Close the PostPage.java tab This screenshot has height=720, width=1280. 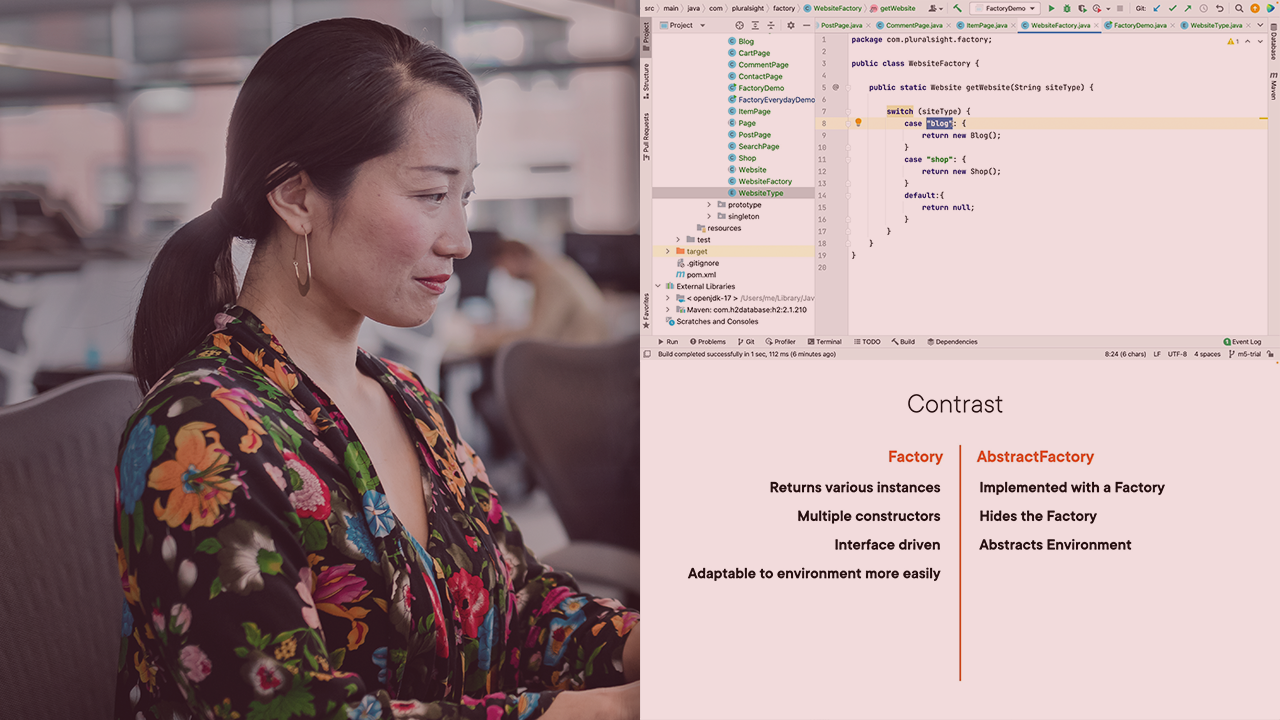point(867,25)
